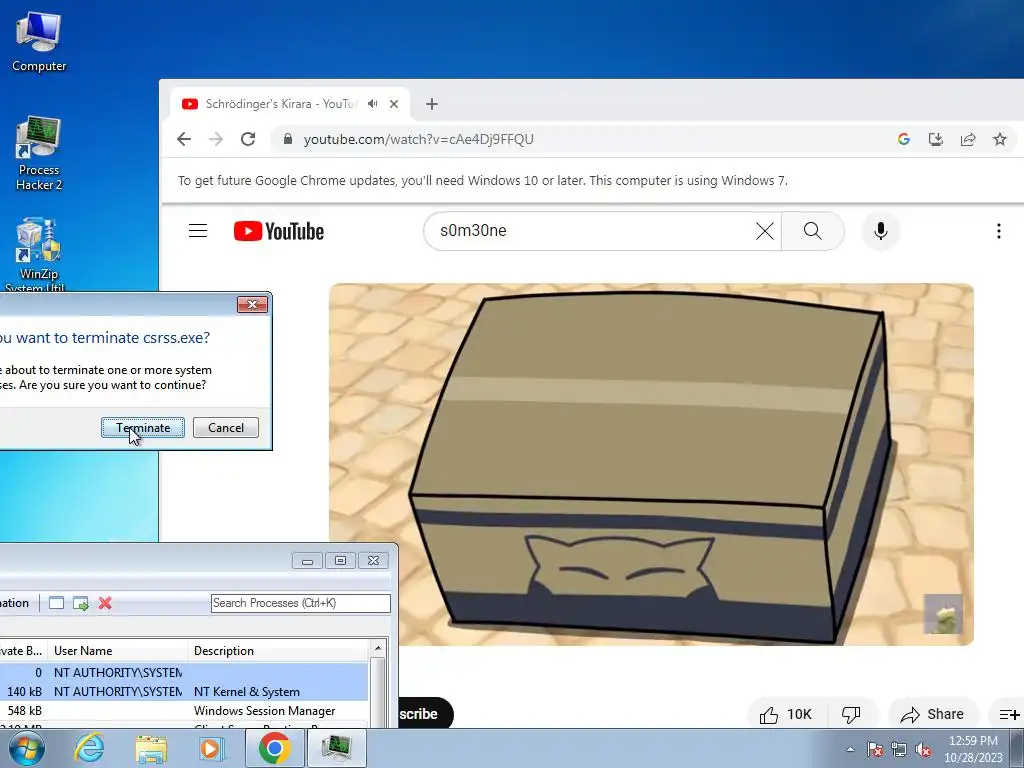Open YouTube settings three-dot menu
This screenshot has width=1024, height=768.
[x=999, y=231]
